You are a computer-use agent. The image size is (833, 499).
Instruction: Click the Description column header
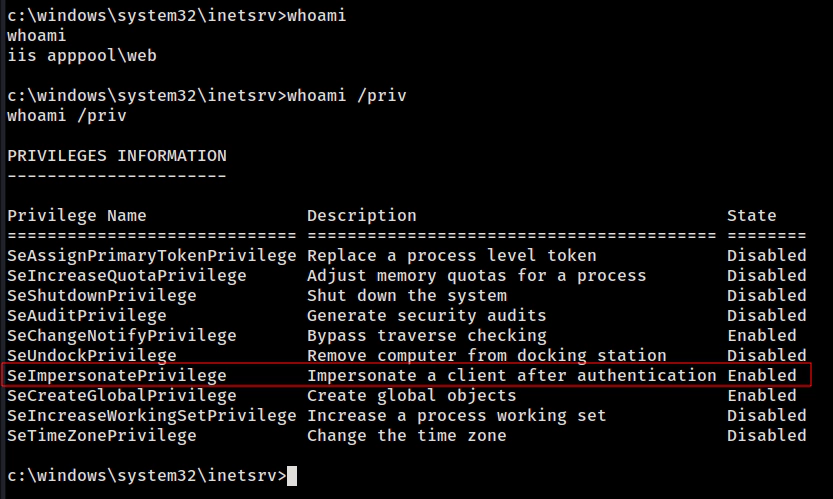(x=362, y=215)
